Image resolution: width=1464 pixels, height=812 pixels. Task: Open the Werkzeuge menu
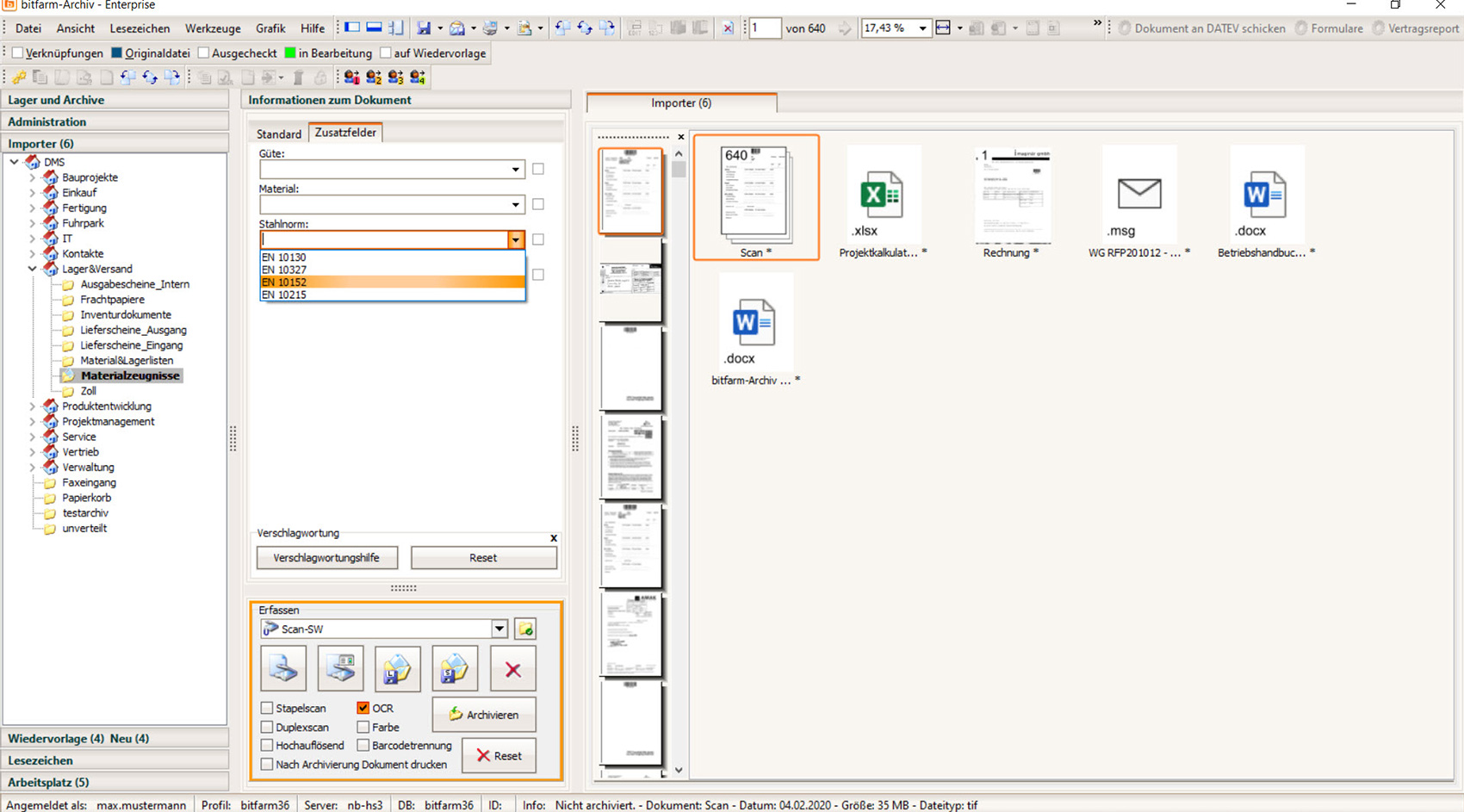[213, 28]
